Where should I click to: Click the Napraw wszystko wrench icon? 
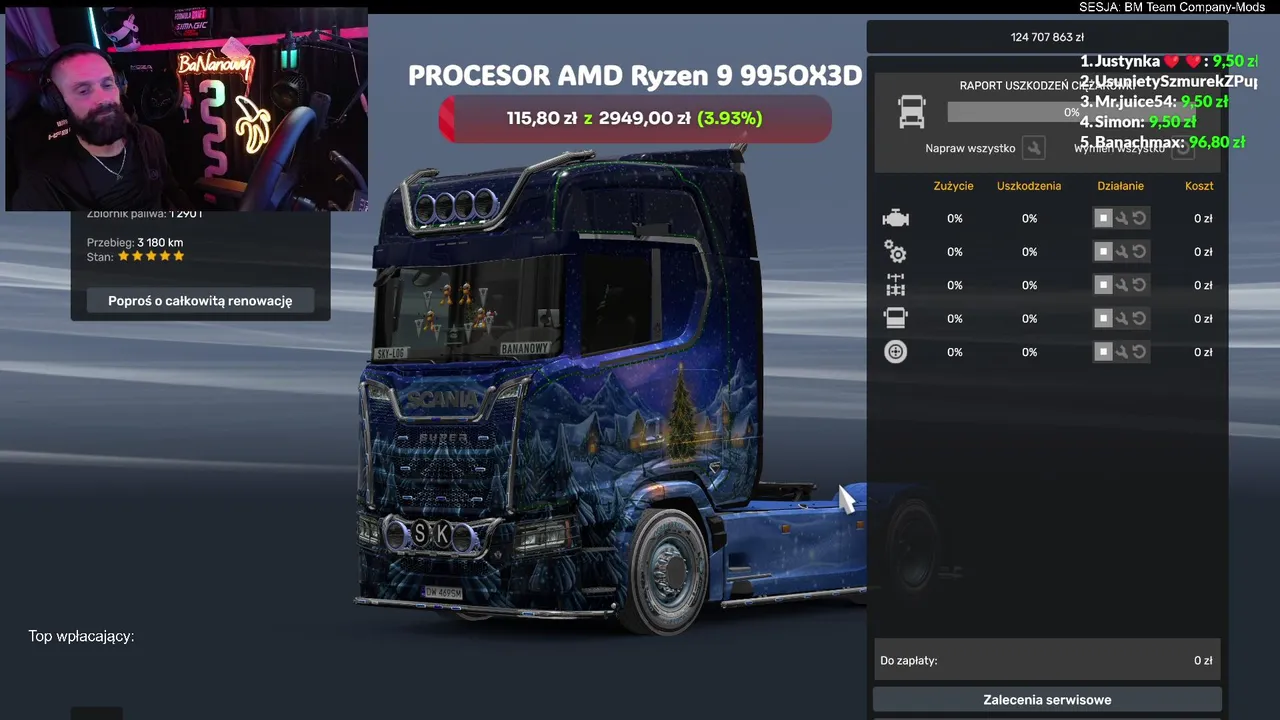coord(1034,148)
